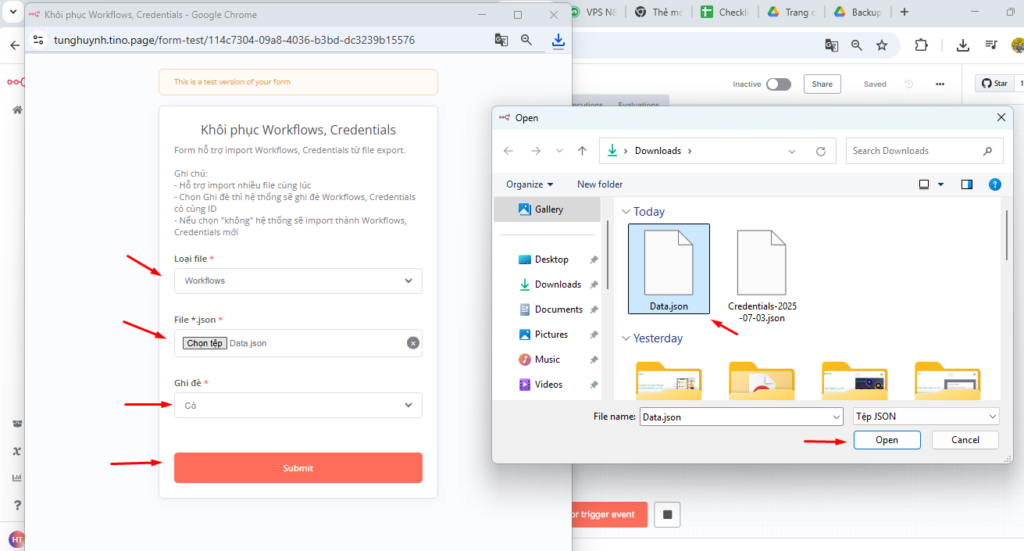The image size is (1024, 551).
Task: Select Desktop in Open dialog sidebar
Action: [x=551, y=260]
